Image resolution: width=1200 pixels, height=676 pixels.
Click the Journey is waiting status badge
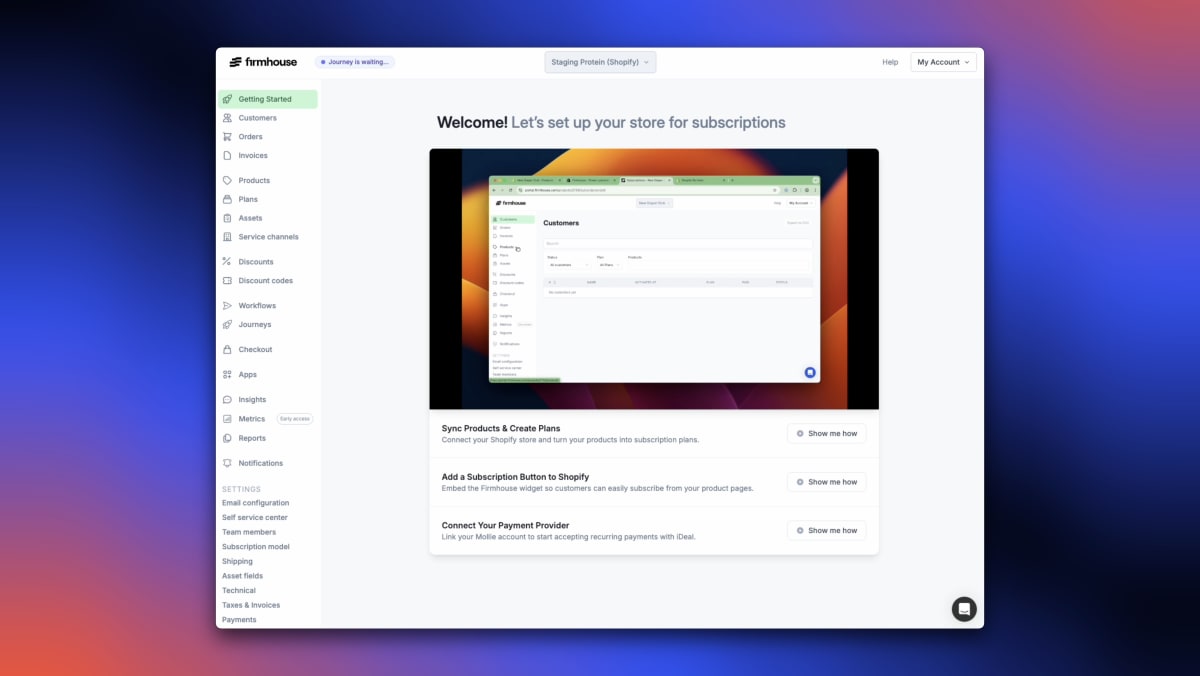[355, 62]
